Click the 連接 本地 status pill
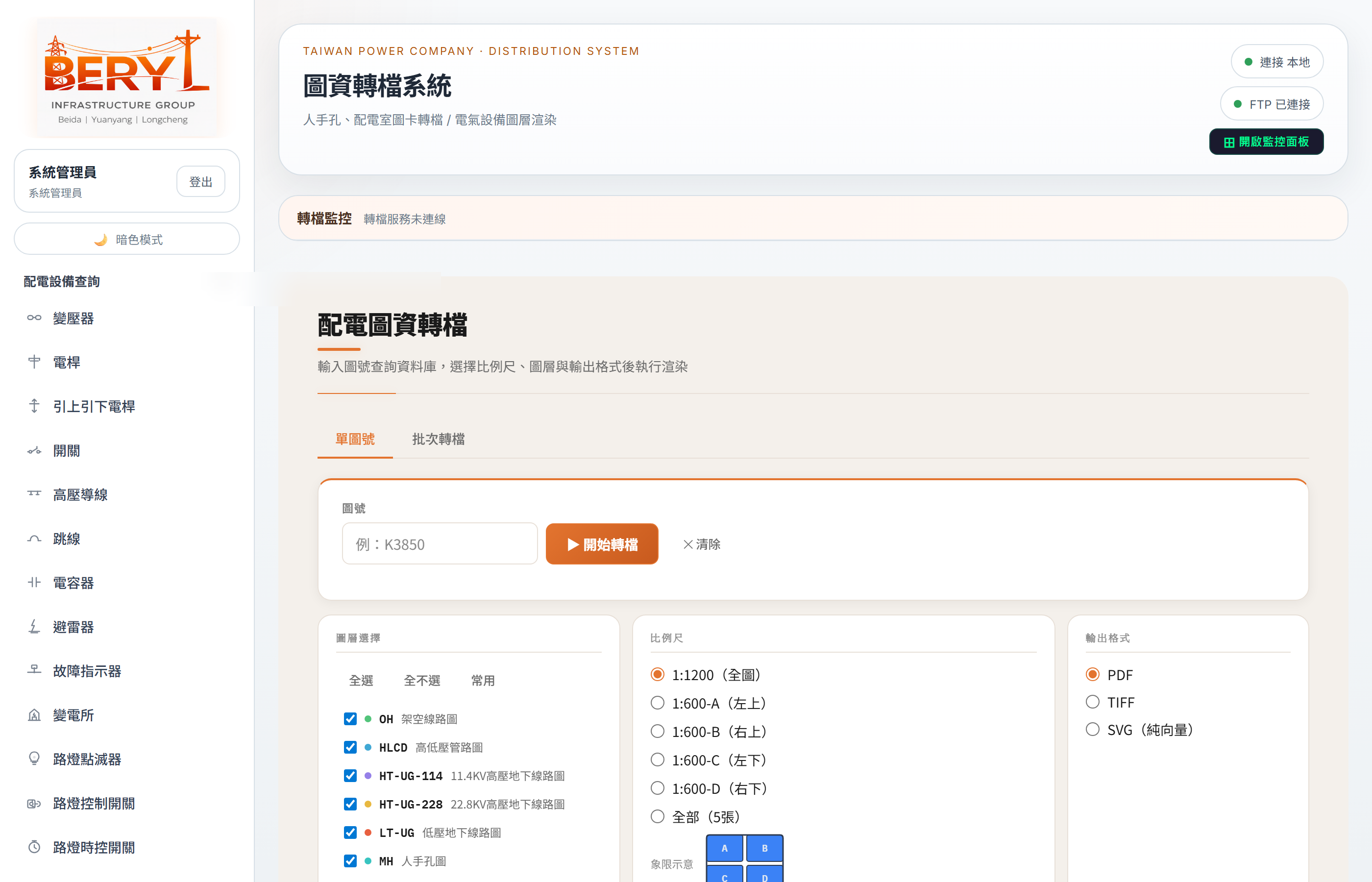Image resolution: width=1372 pixels, height=882 pixels. [x=1277, y=62]
